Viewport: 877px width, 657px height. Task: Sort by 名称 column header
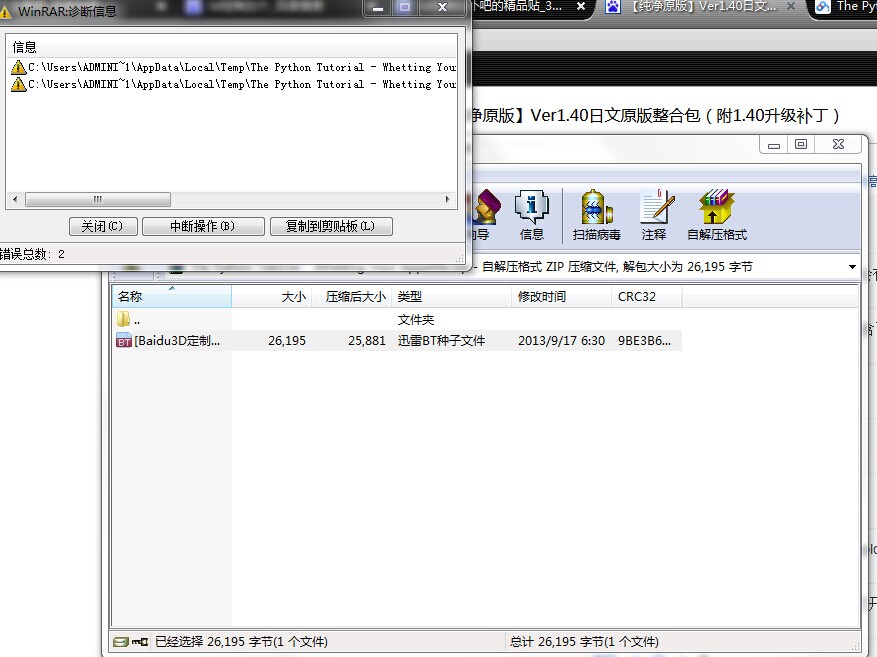point(172,296)
